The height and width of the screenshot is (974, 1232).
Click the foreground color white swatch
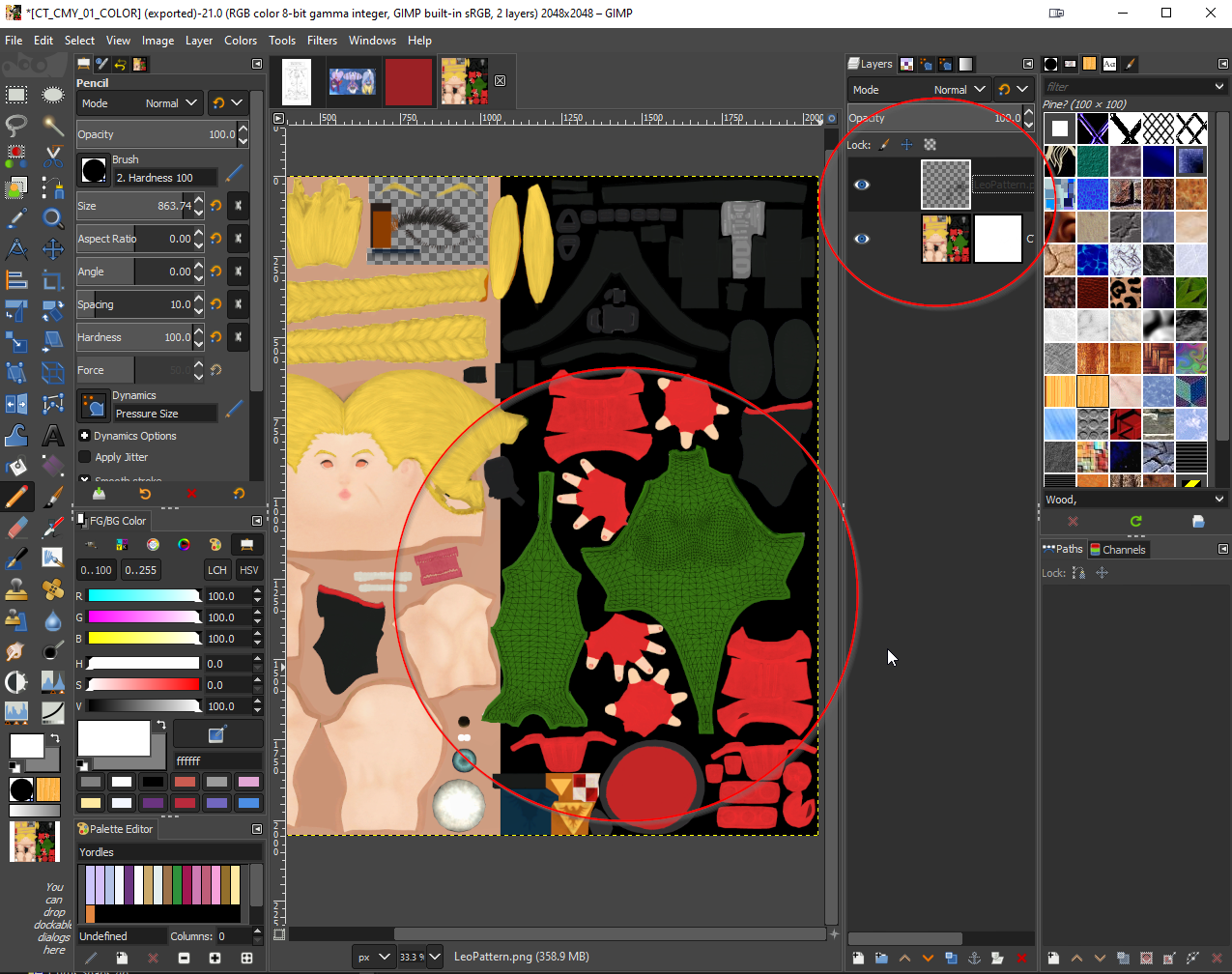[28, 746]
